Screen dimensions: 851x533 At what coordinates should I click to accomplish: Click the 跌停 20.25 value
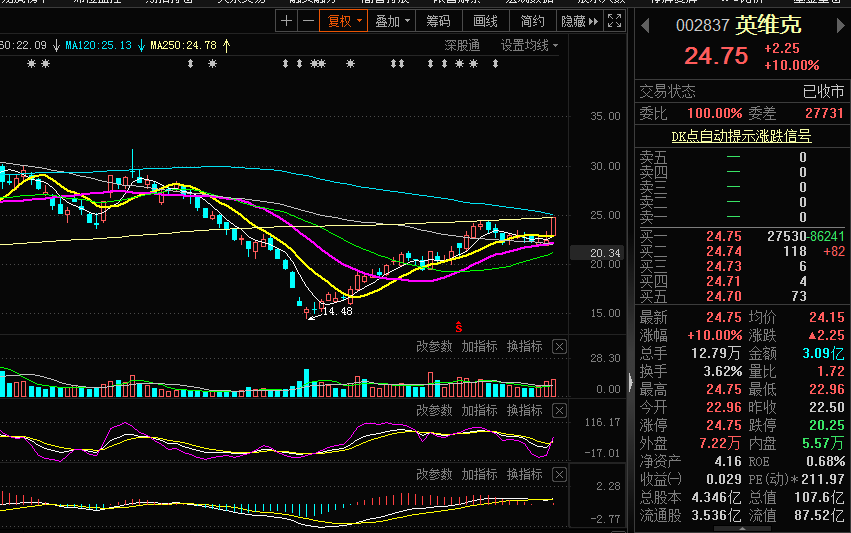(x=827, y=425)
